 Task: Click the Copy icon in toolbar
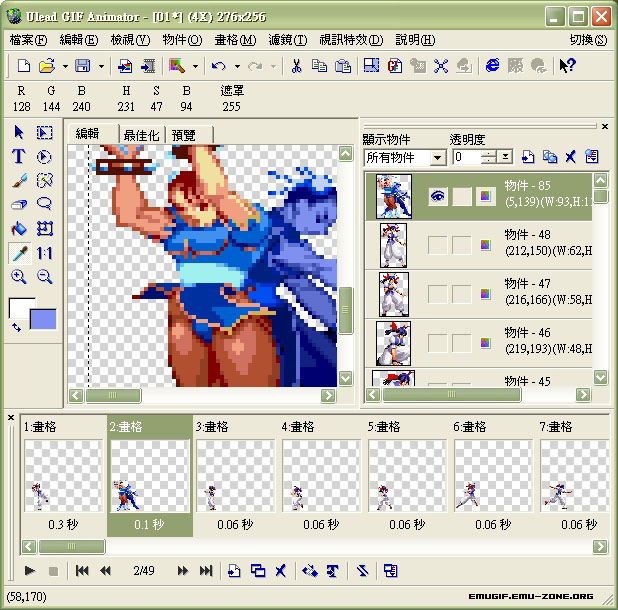point(319,66)
